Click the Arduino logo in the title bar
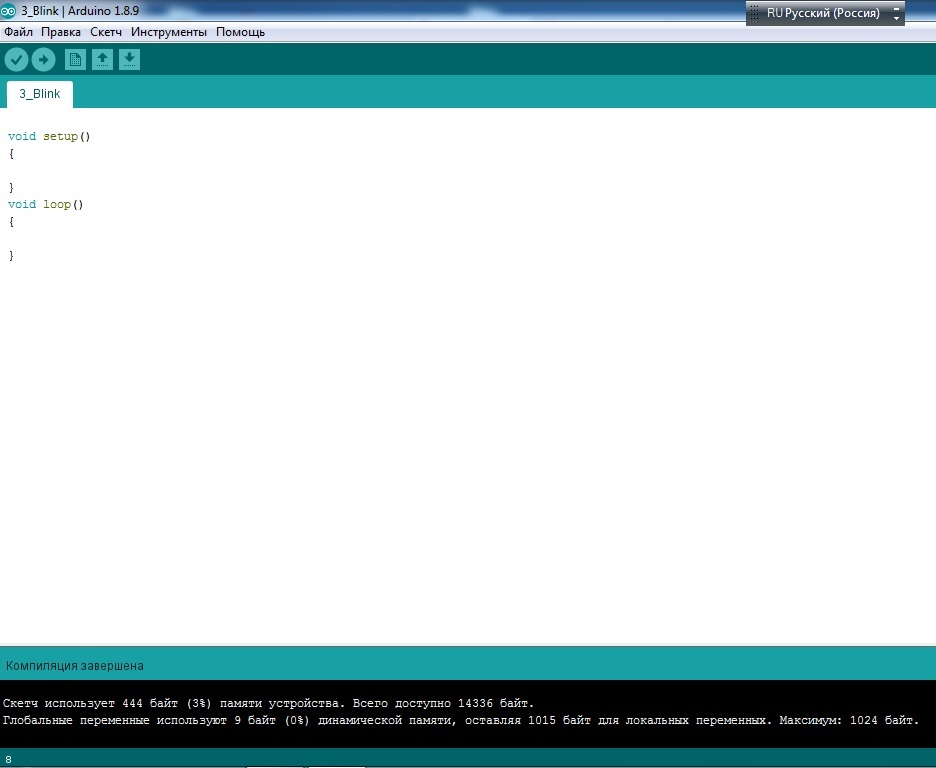Viewport: 936px width, 768px height. (x=9, y=12)
